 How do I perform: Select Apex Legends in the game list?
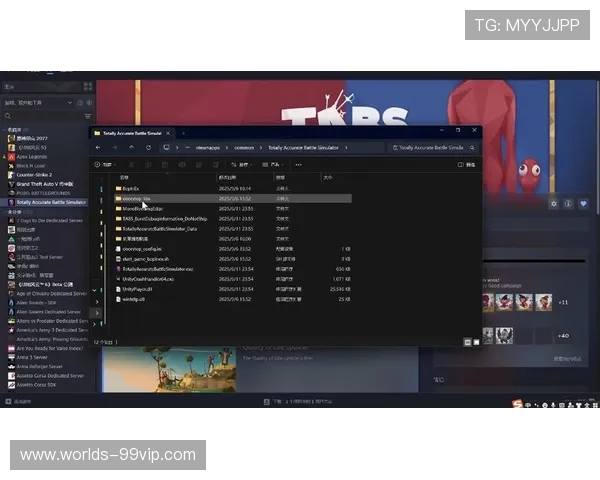click(x=32, y=157)
